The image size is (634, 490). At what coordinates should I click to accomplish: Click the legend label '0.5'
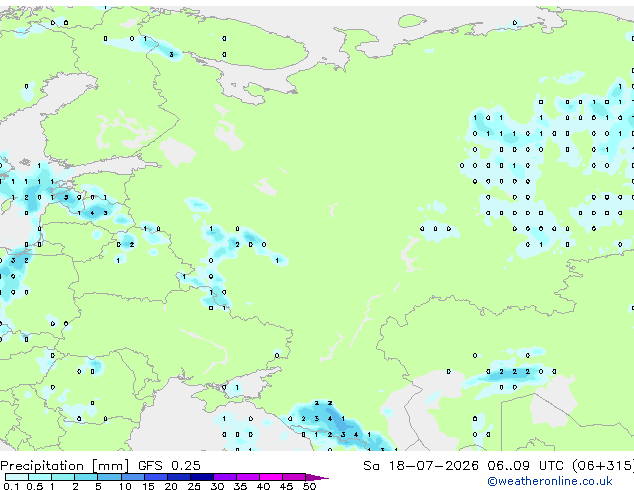point(35,486)
